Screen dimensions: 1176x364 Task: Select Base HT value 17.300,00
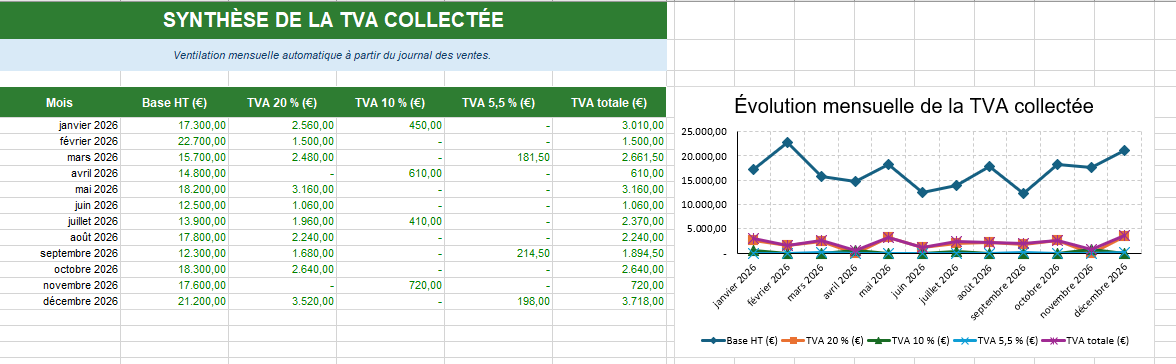pos(174,125)
